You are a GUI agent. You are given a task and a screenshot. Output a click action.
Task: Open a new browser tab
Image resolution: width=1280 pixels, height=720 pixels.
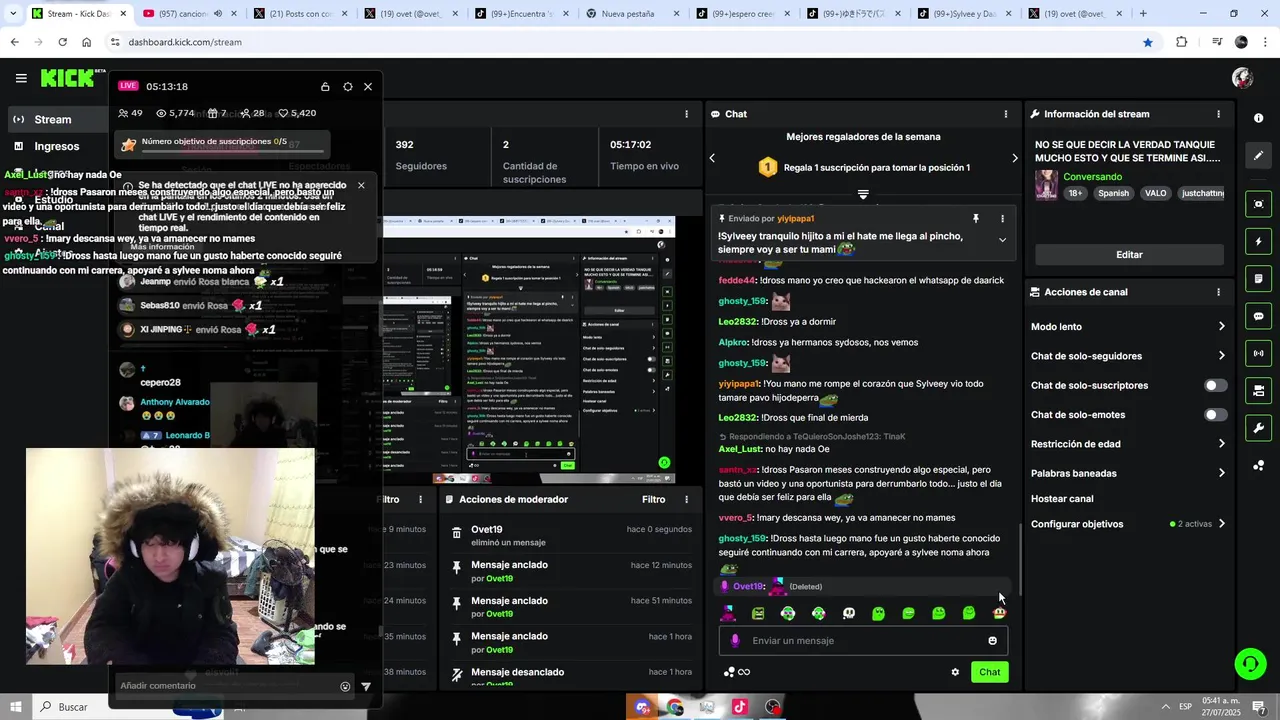tap(1143, 14)
